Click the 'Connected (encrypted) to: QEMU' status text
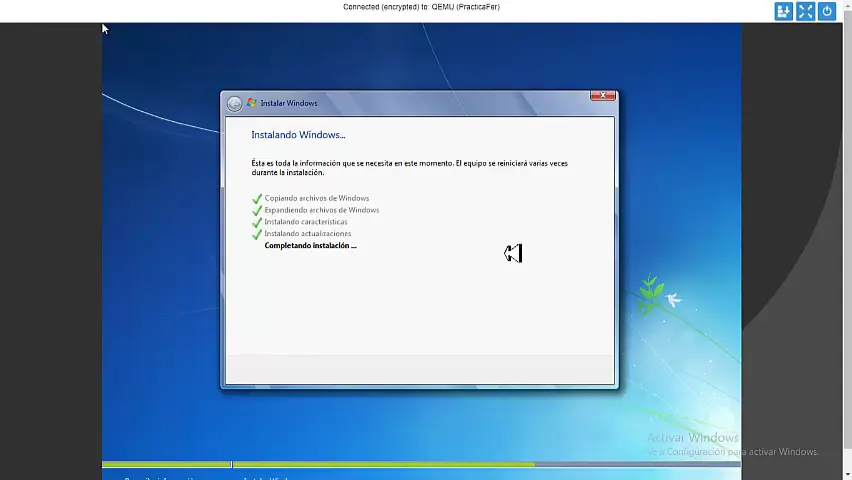The image size is (852, 480). point(421,7)
